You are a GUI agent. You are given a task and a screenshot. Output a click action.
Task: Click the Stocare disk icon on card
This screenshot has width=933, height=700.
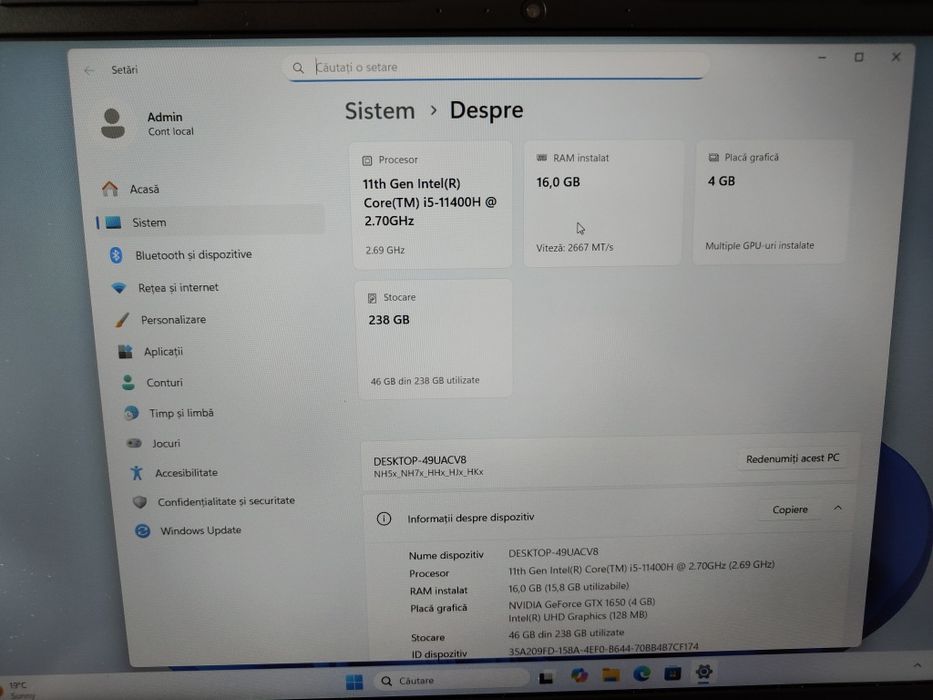coord(372,298)
